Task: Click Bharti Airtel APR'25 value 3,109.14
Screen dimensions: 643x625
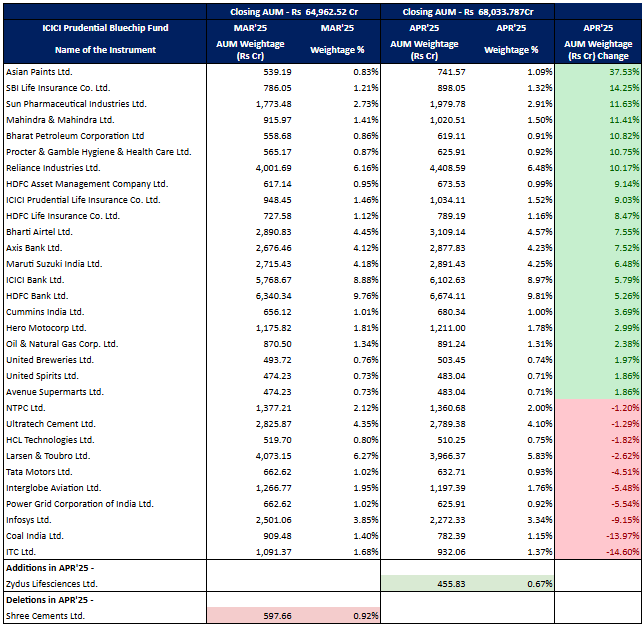Action: coord(447,232)
